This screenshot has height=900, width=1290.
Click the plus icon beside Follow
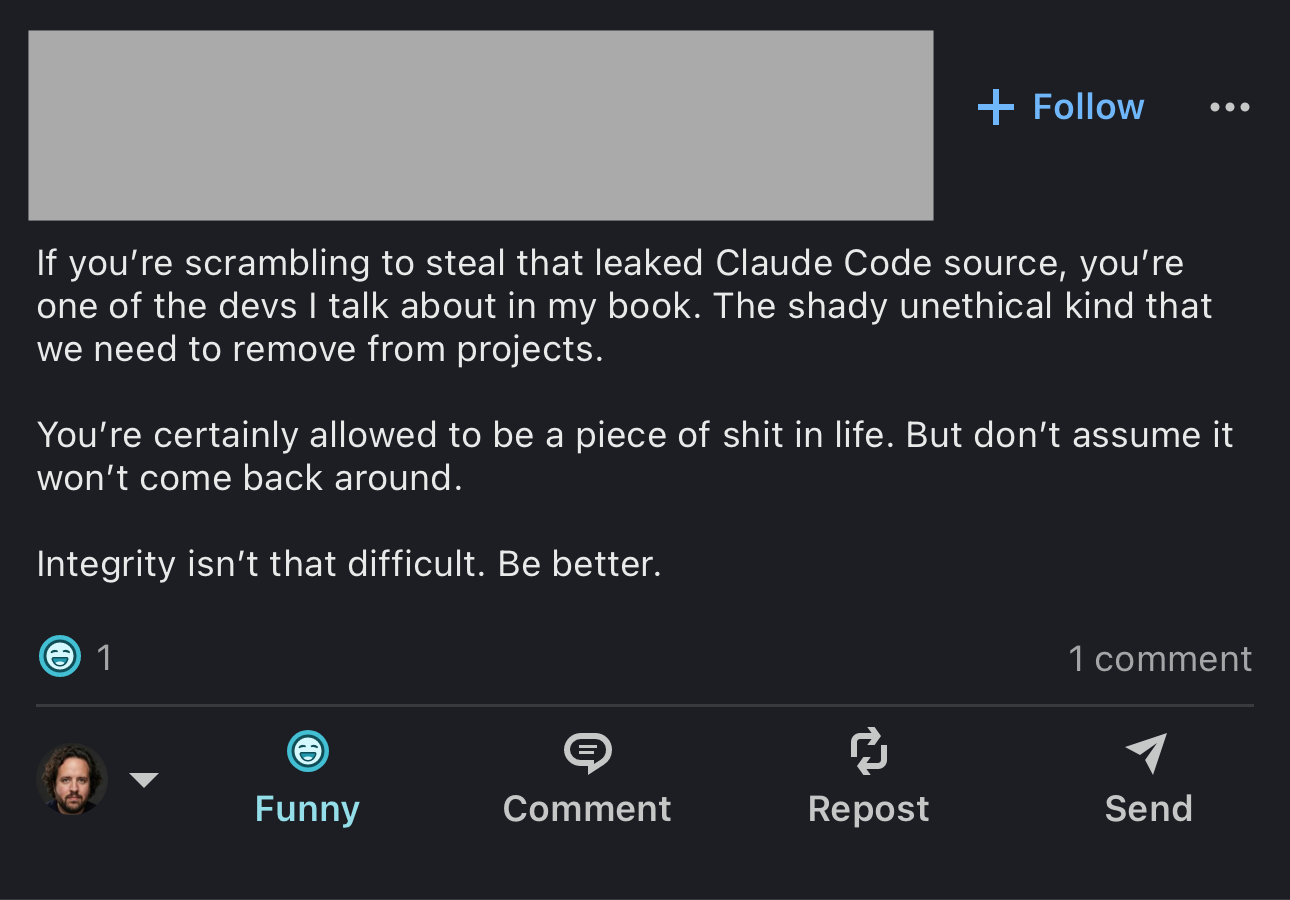pos(996,107)
